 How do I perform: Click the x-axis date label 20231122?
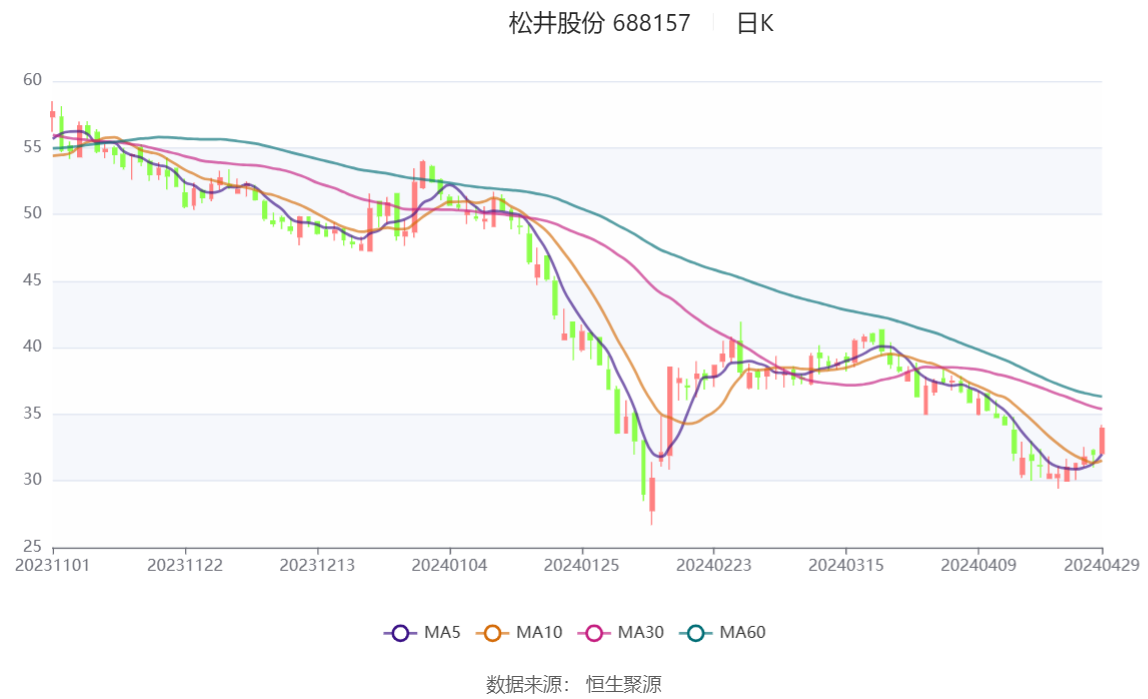pyautogui.click(x=184, y=565)
